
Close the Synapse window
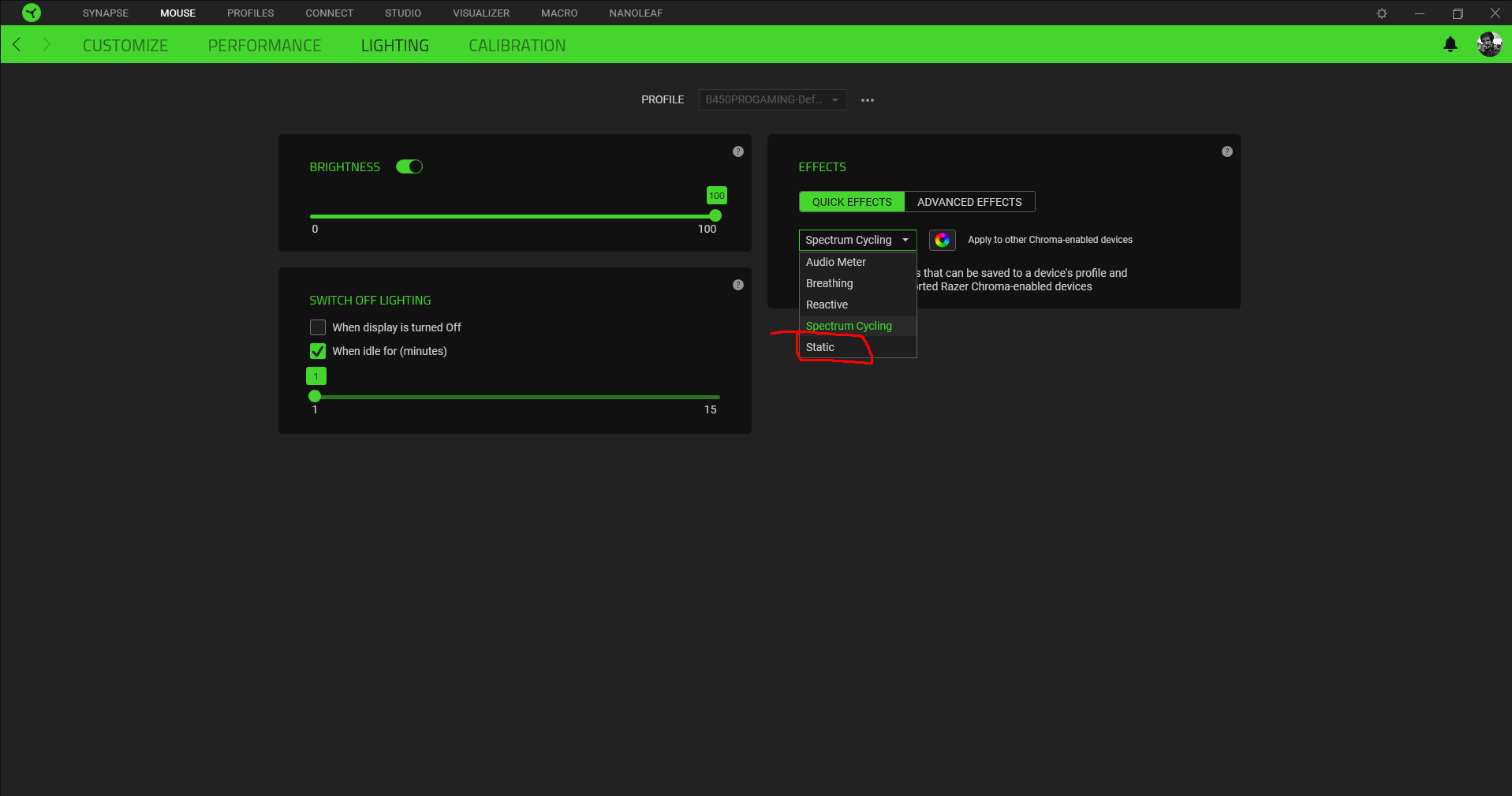tap(1495, 13)
